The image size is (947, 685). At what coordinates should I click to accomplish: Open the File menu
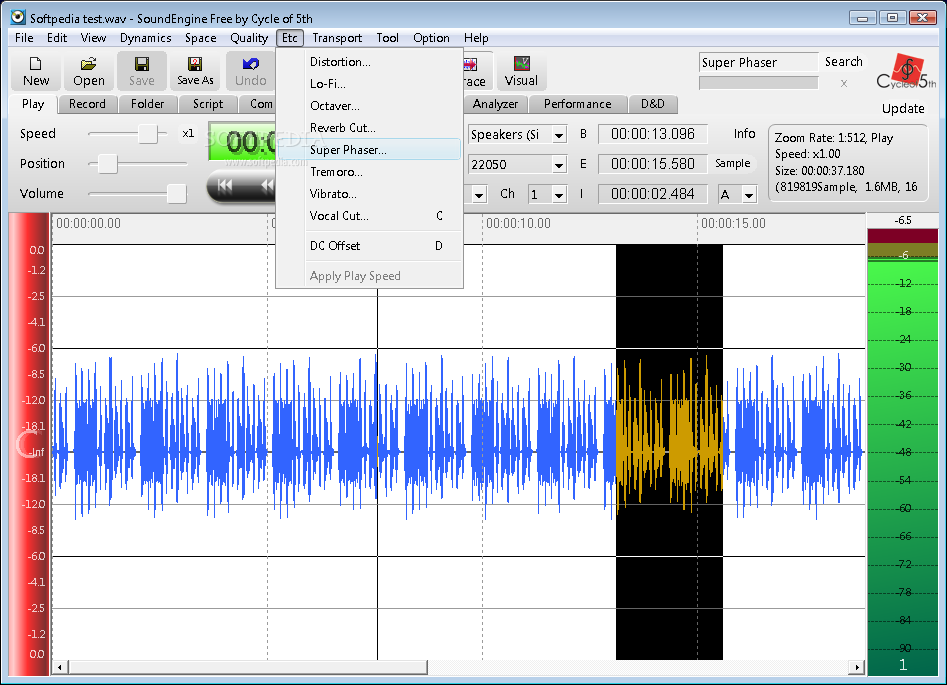[24, 38]
